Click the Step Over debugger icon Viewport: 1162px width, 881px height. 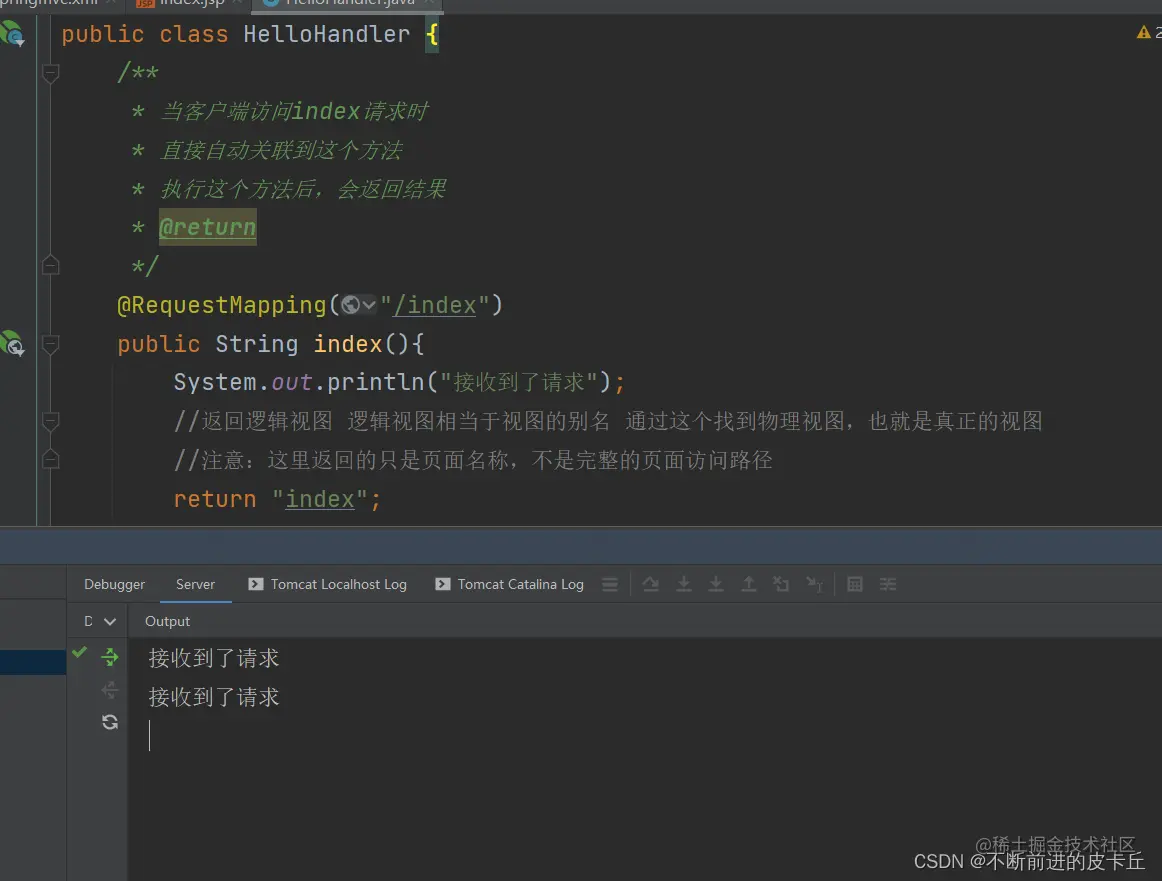651,585
